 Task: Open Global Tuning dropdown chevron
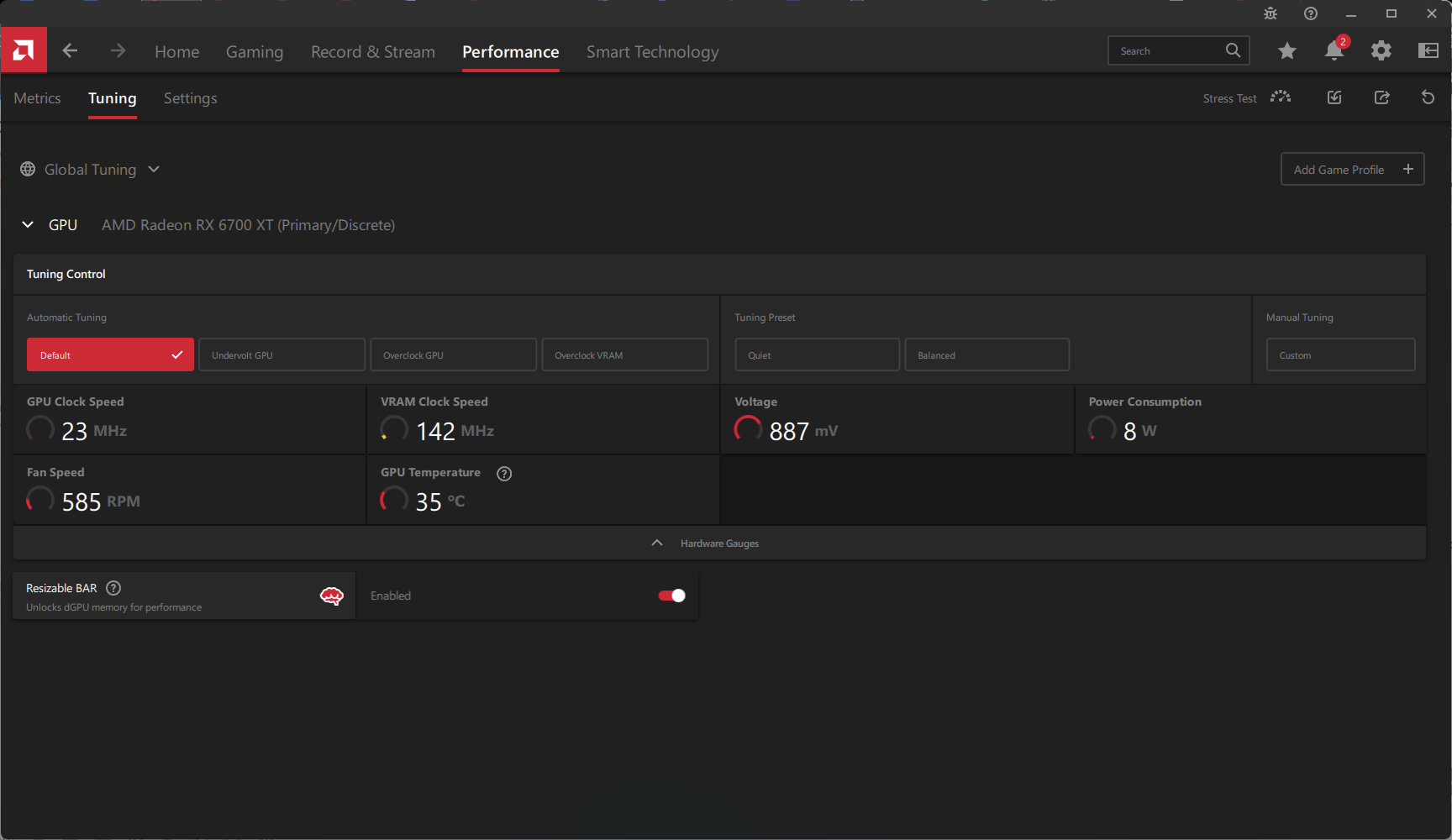click(x=154, y=169)
